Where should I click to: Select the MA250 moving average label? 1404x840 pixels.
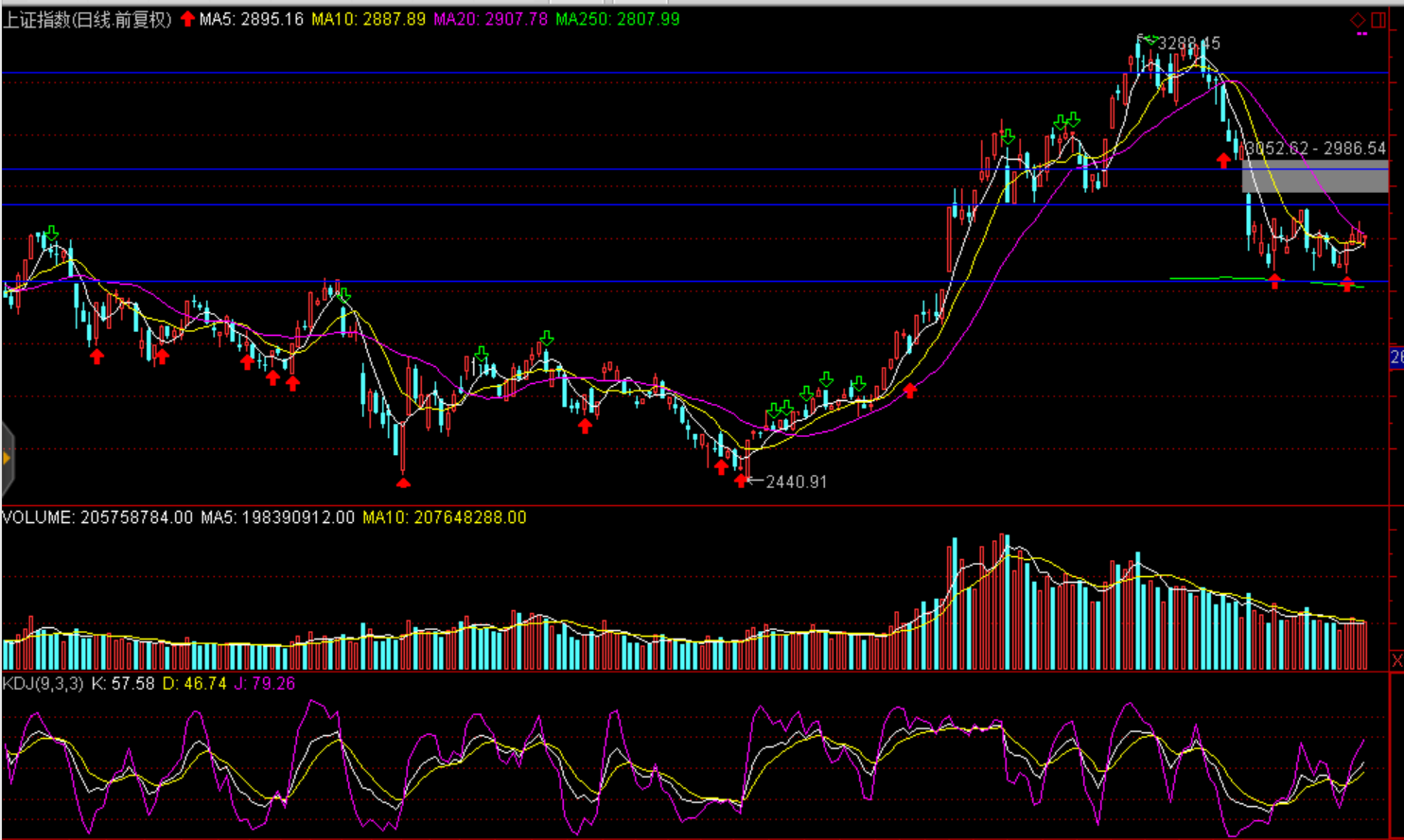click(617, 20)
